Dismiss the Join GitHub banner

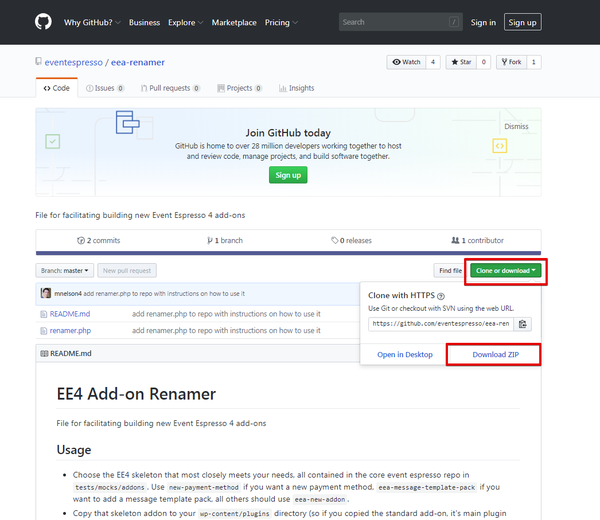pyautogui.click(x=516, y=126)
